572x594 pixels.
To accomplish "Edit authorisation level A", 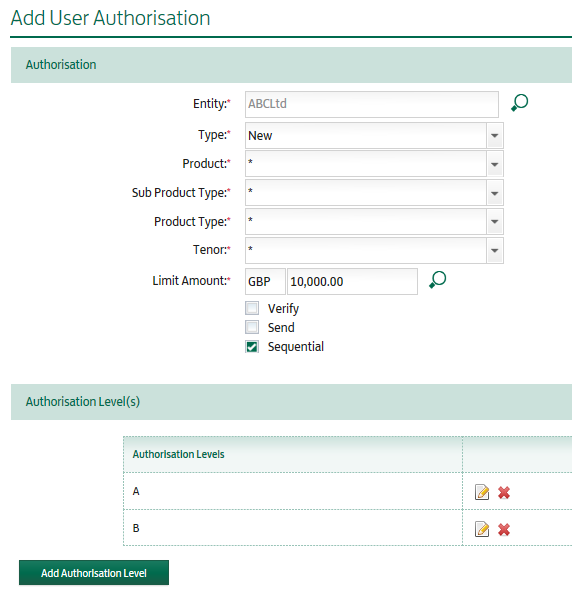I will coord(482,492).
